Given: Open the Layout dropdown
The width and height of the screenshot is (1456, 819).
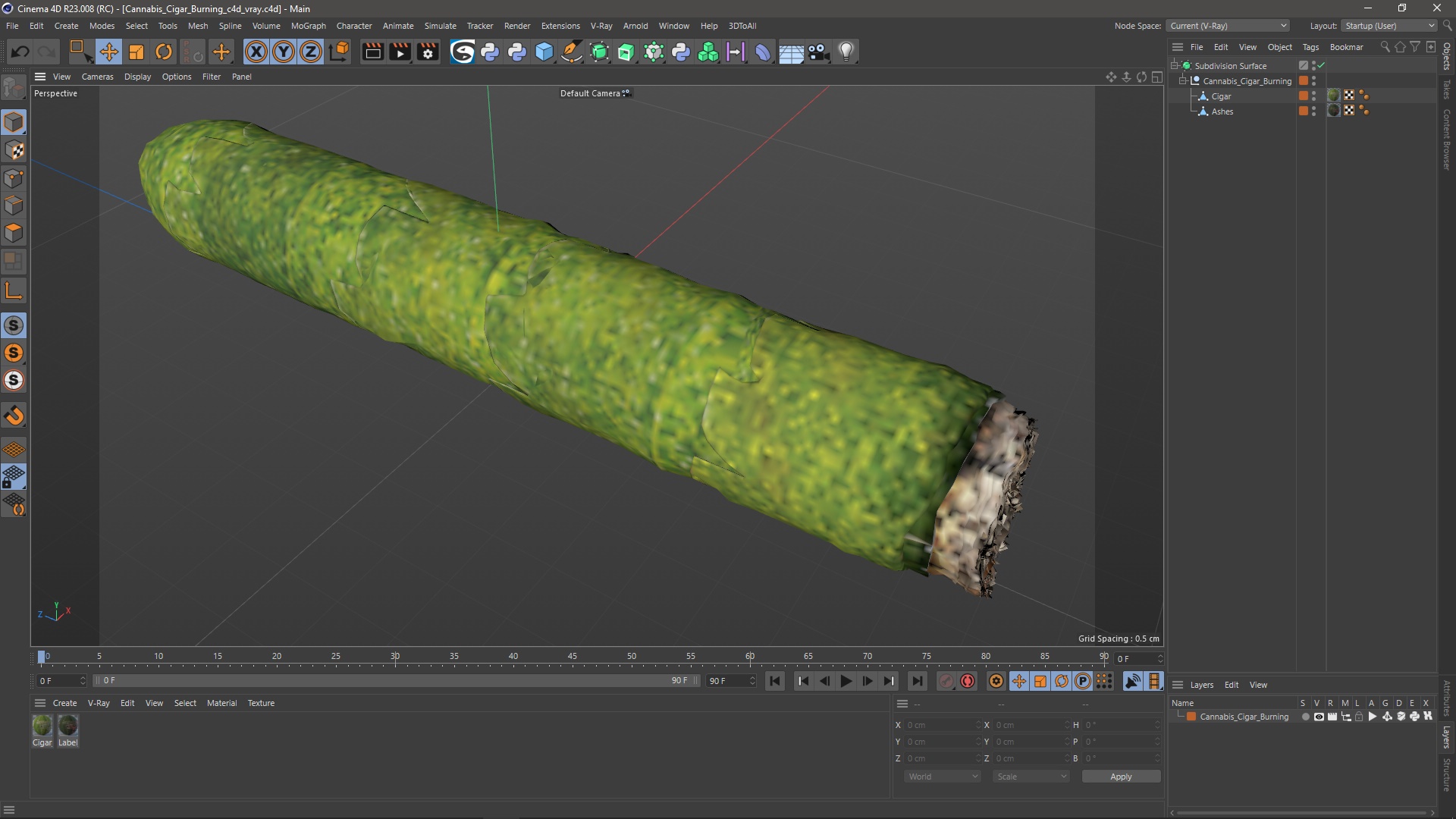Looking at the screenshot, I should [1389, 26].
